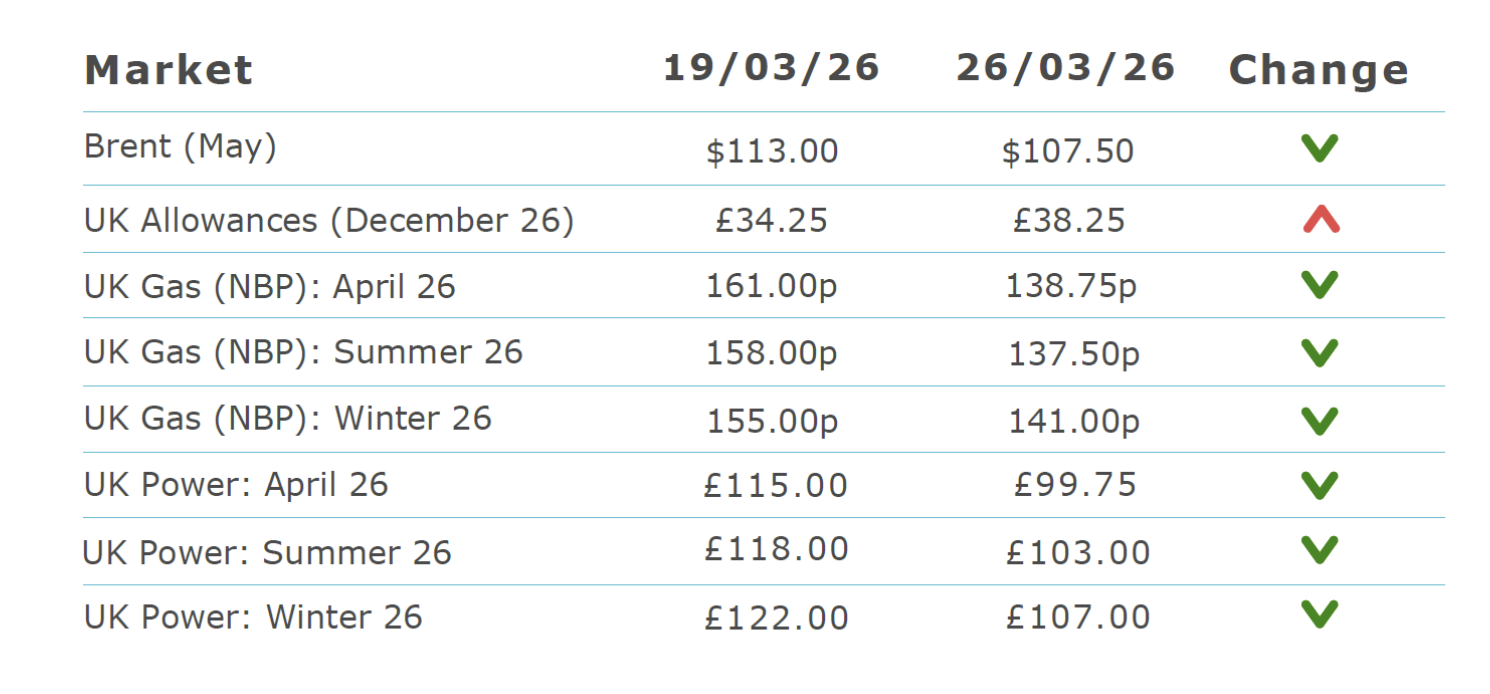
Task: Click the red up arrow for UK Allowances
Action: click(1320, 219)
